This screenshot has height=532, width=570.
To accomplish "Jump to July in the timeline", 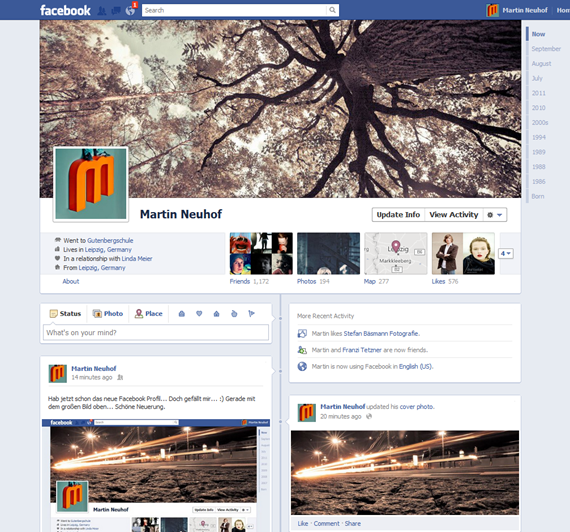I will 537,78.
